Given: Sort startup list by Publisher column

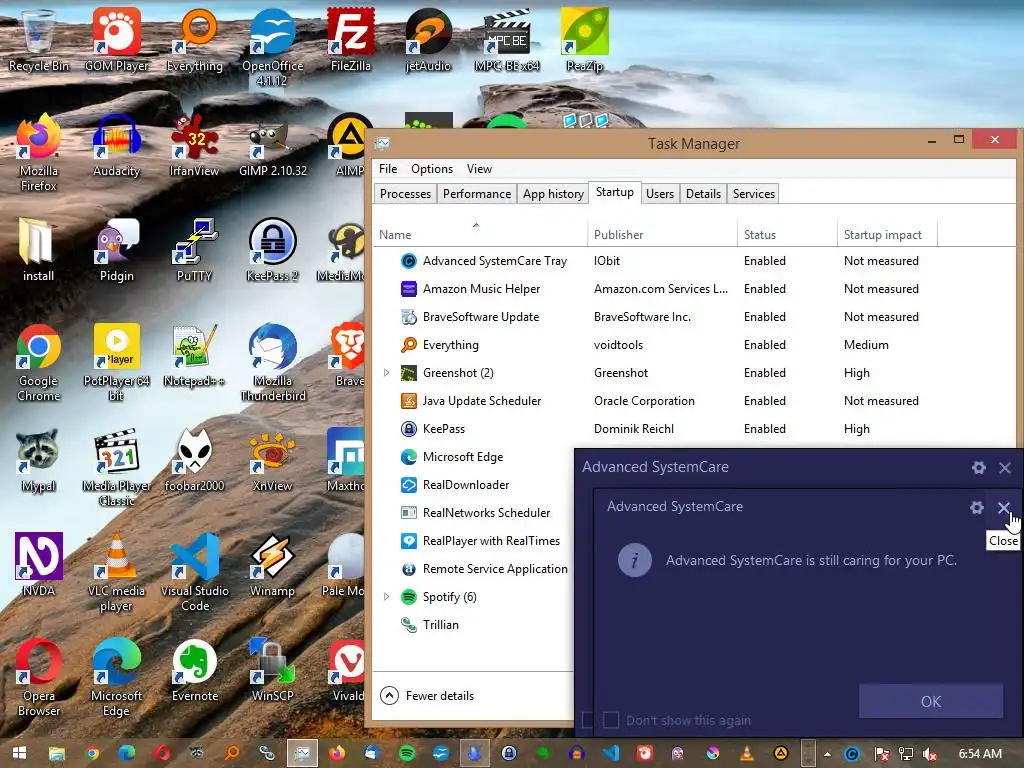Looking at the screenshot, I should click(x=662, y=234).
